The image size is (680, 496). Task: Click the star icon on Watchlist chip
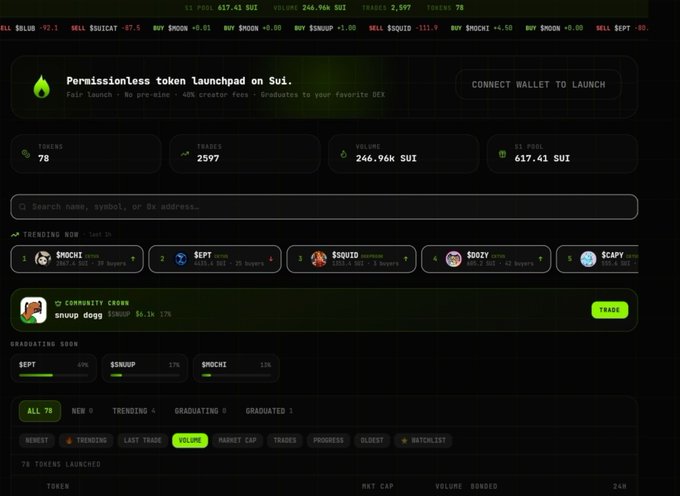click(x=404, y=441)
